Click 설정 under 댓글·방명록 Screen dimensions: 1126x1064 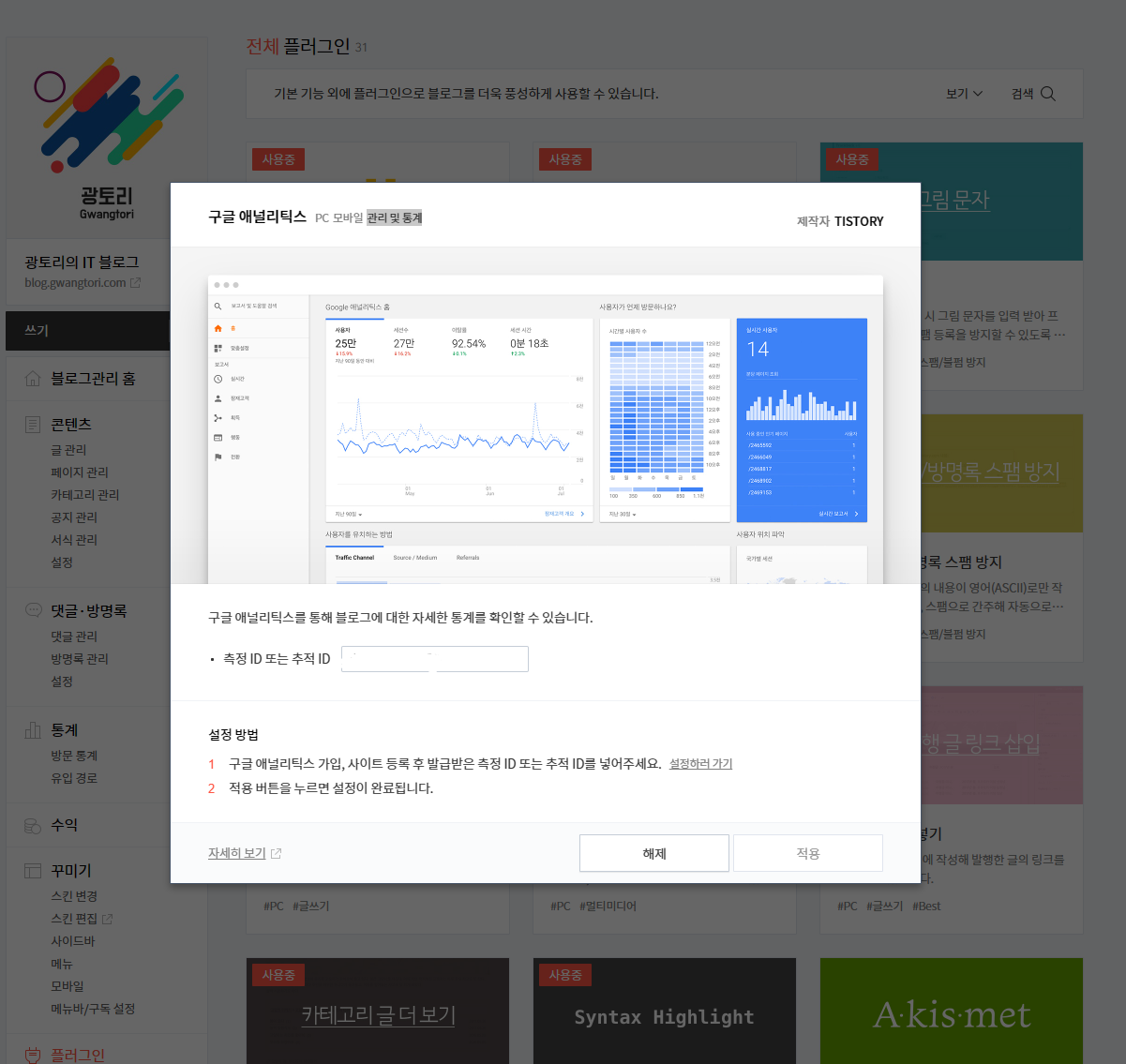tap(62, 682)
